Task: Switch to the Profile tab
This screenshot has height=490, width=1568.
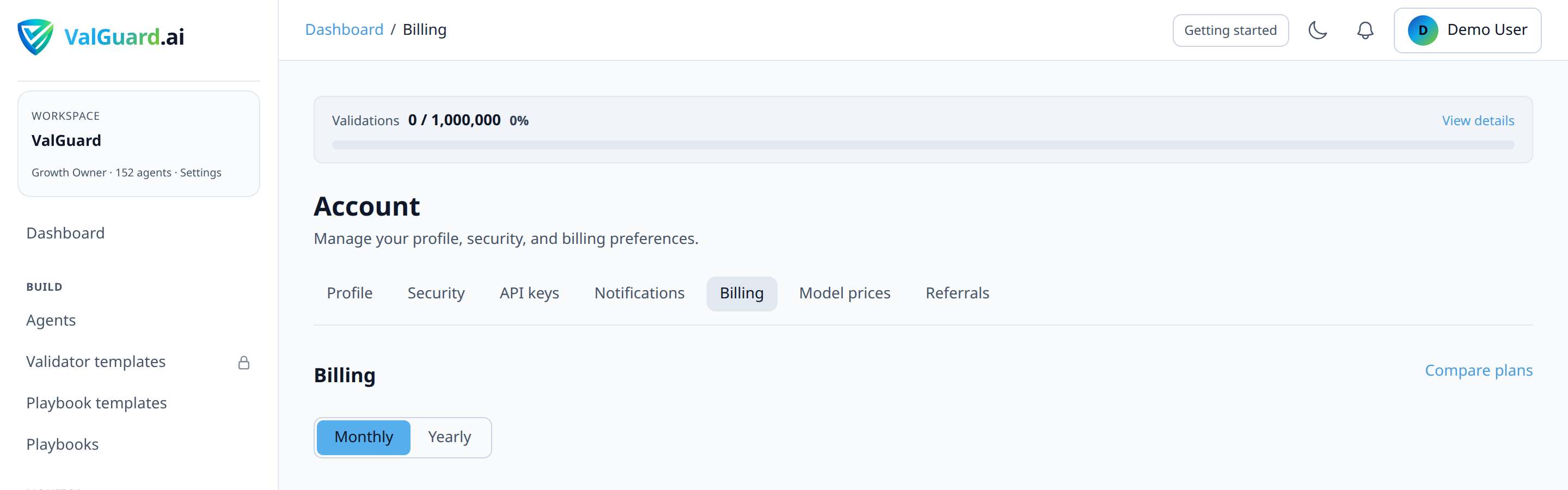Action: [350, 293]
